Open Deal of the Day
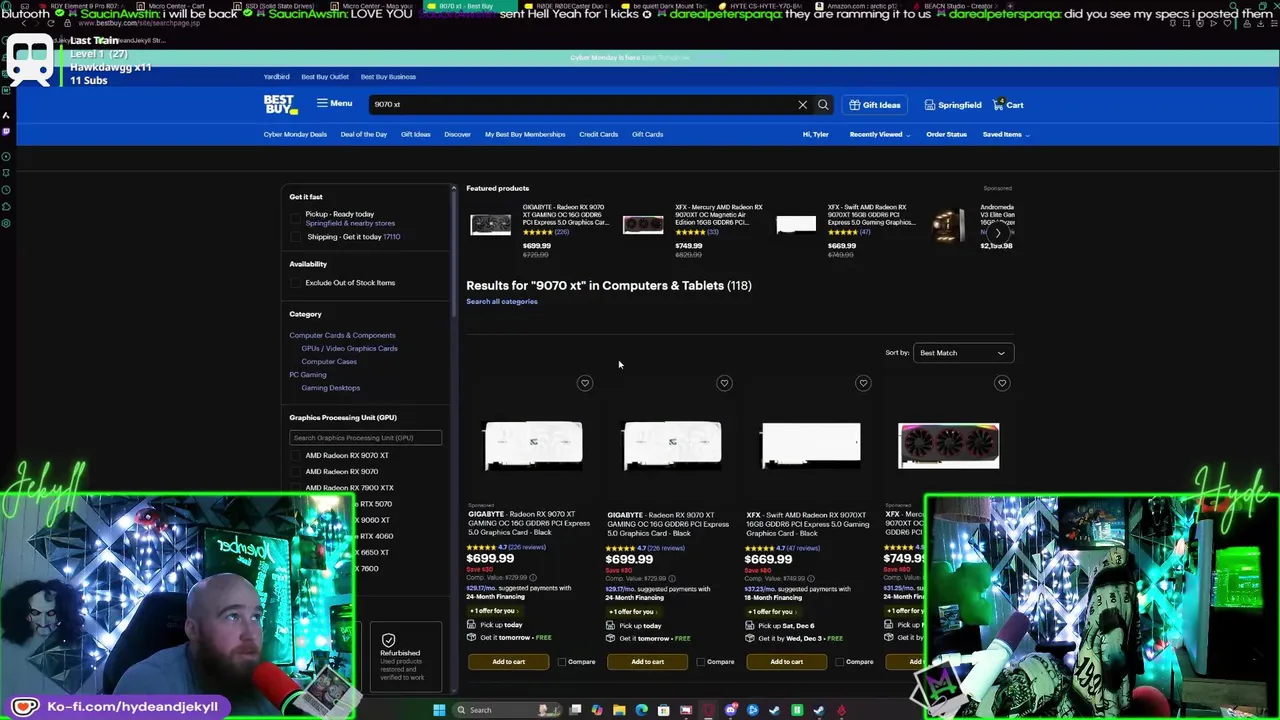 [363, 134]
